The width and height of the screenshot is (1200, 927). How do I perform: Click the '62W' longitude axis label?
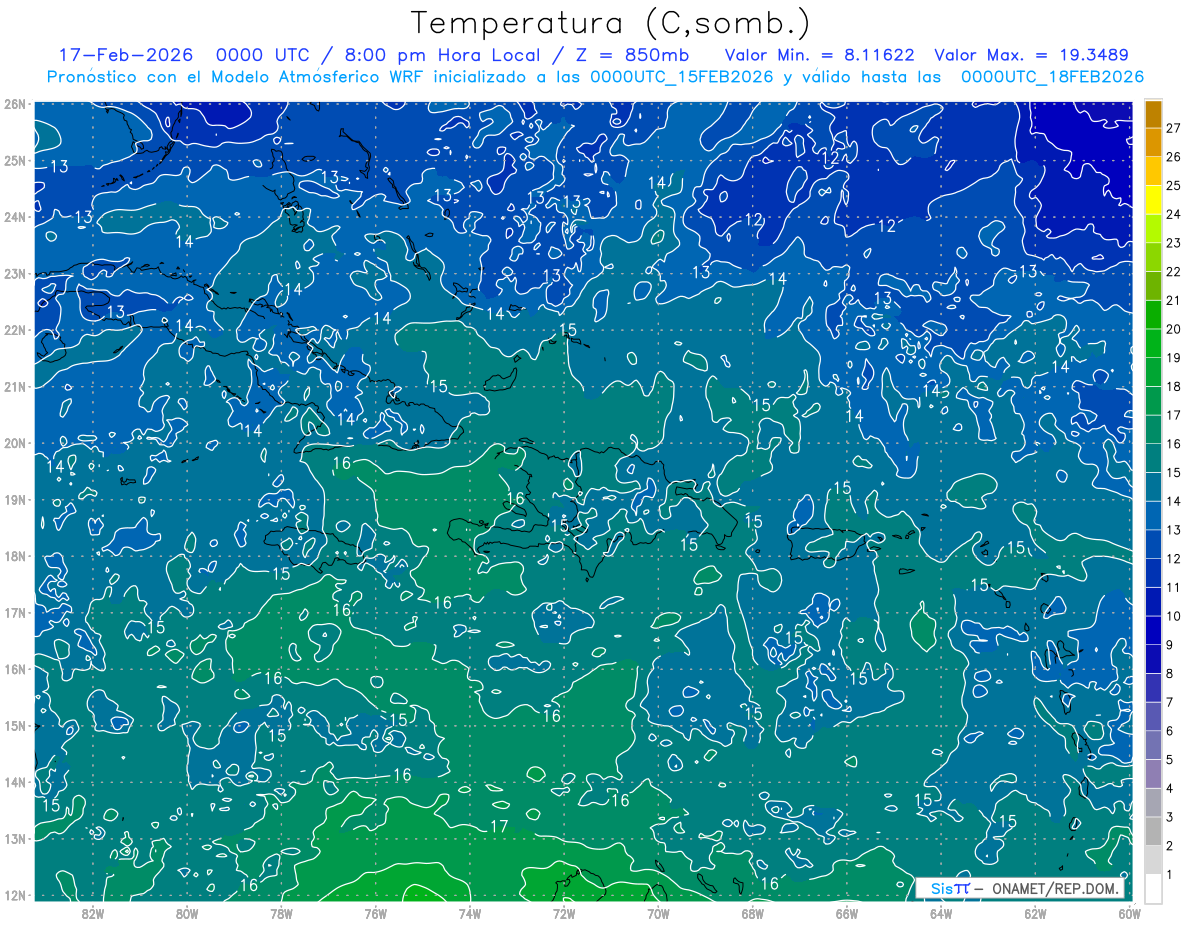coord(1035,913)
